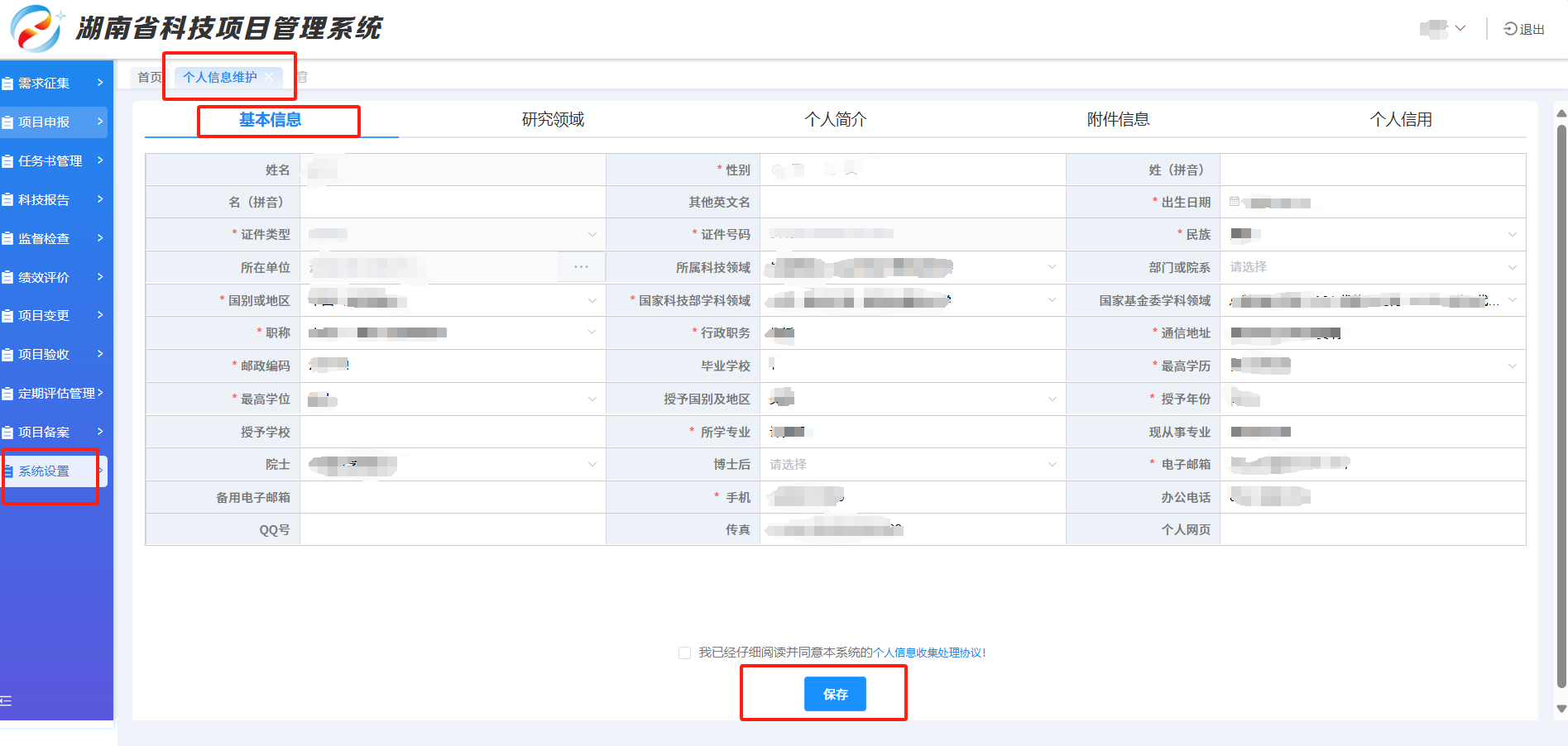
Task: Open the 民族 dropdown
Action: pyautogui.click(x=1372, y=235)
